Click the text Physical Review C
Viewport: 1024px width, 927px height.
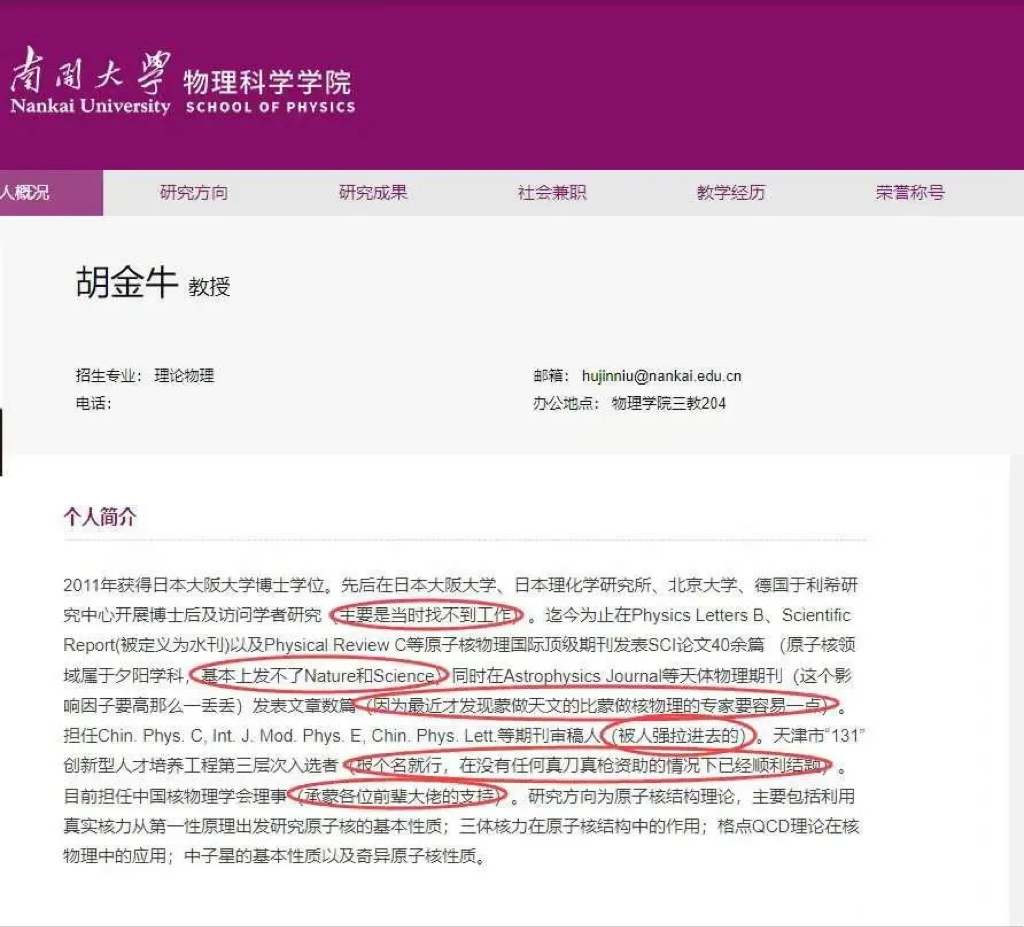(335, 645)
